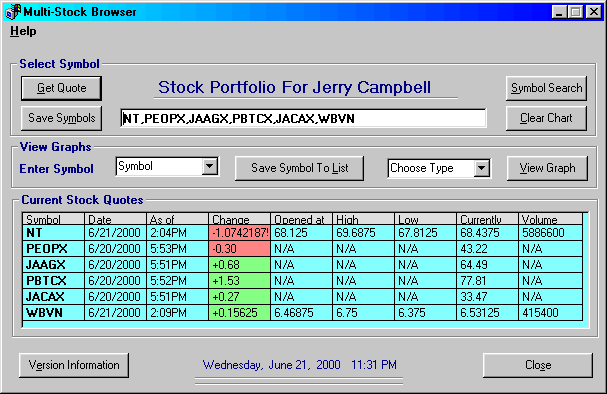Click the 5886600 volume value
The width and height of the screenshot is (607, 394).
coord(550,233)
